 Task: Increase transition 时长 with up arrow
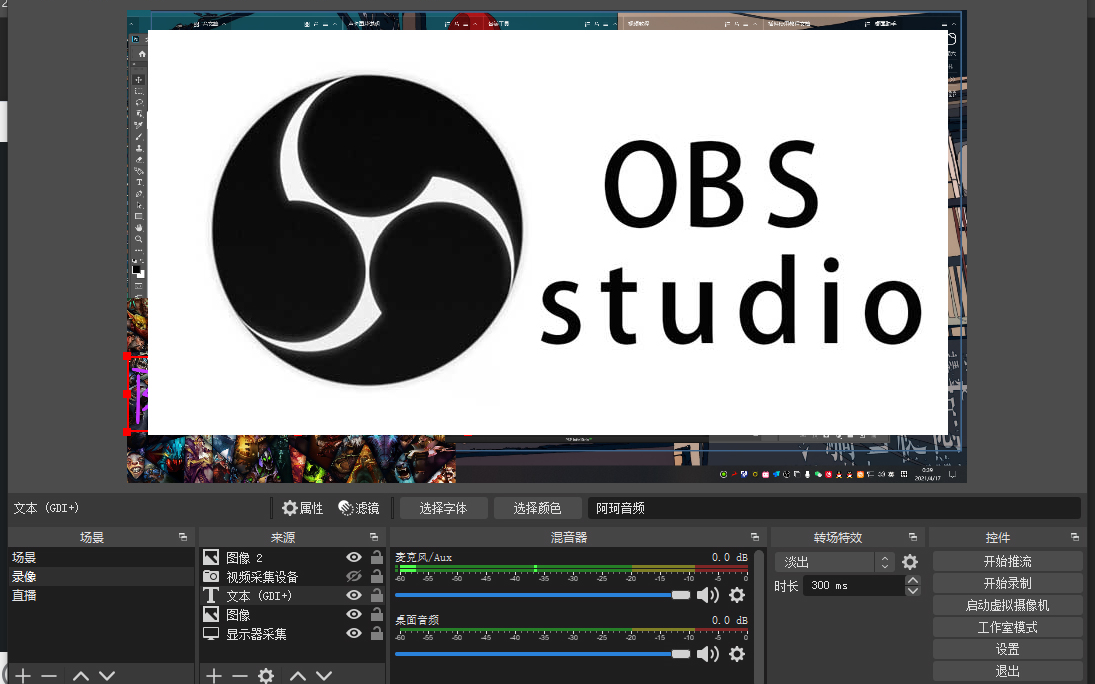point(912,580)
